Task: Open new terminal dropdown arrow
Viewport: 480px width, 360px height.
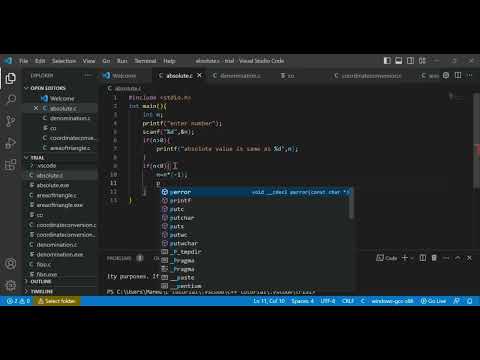Action: (412, 258)
